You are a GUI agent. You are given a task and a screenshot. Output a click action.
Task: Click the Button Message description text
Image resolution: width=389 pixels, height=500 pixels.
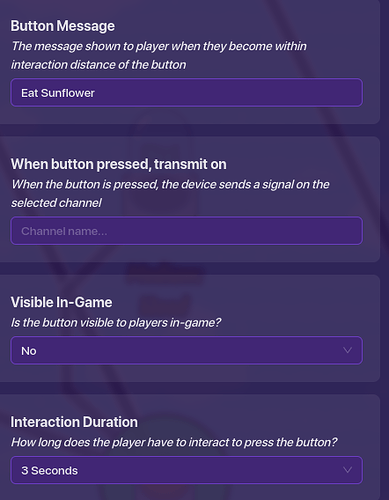tap(159, 55)
